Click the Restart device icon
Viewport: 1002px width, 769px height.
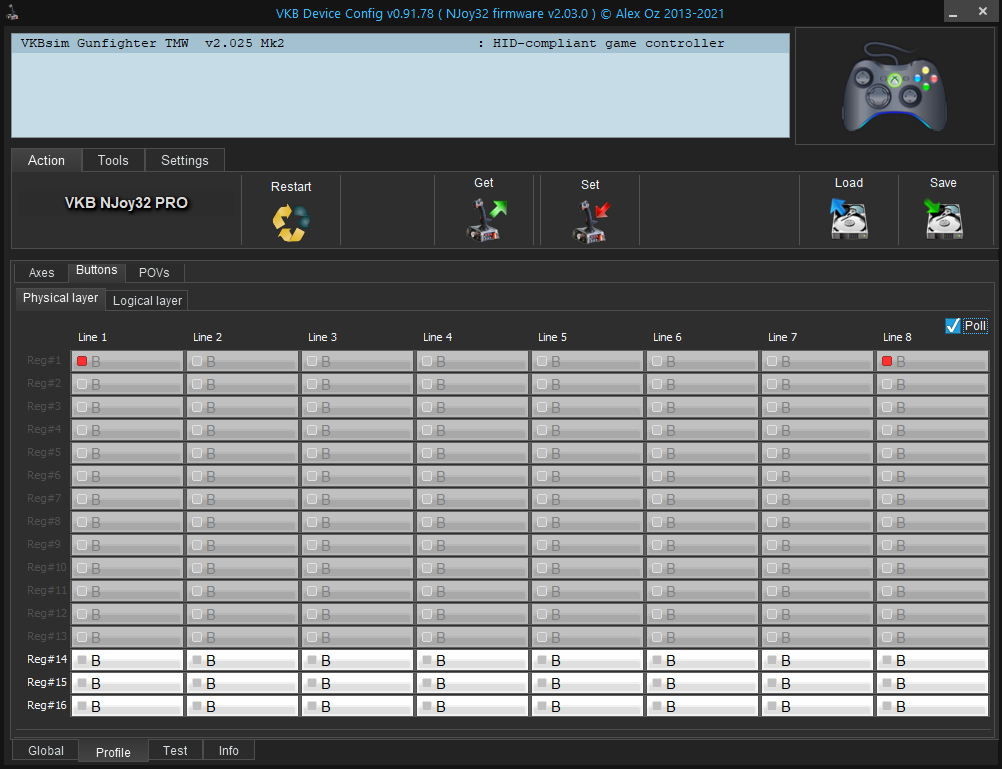(x=291, y=221)
